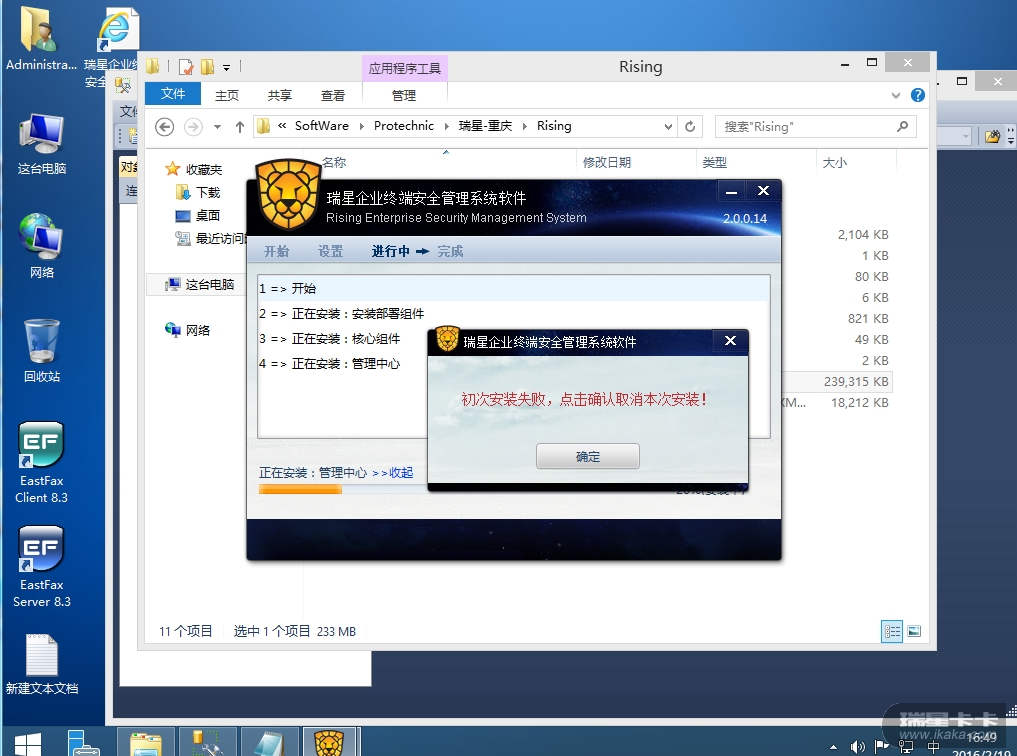Click properties icon in quick access toolbar
1017x756 pixels.
pos(186,67)
